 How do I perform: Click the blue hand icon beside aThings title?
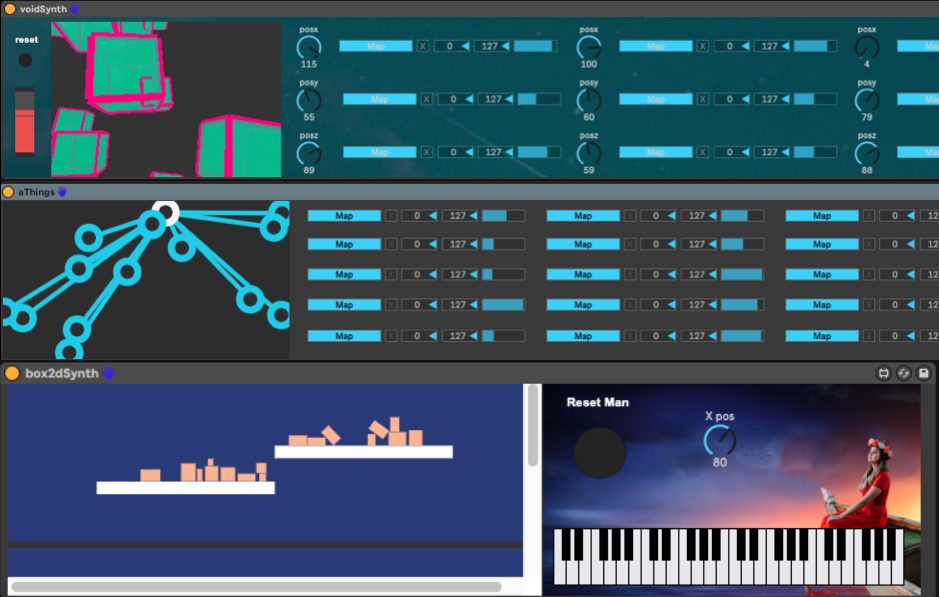pyautogui.click(x=62, y=191)
